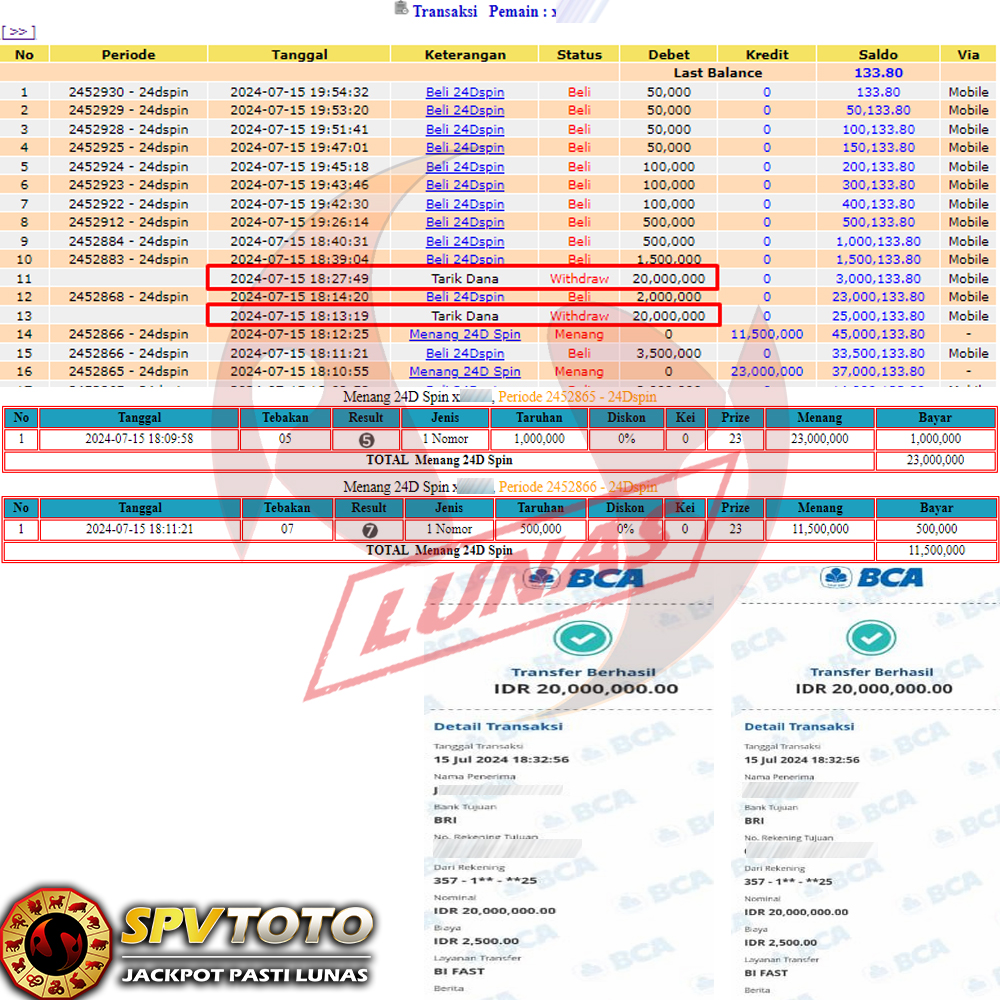
Task: Open Beli 24Dspin link in row 12
Action: pos(465,297)
